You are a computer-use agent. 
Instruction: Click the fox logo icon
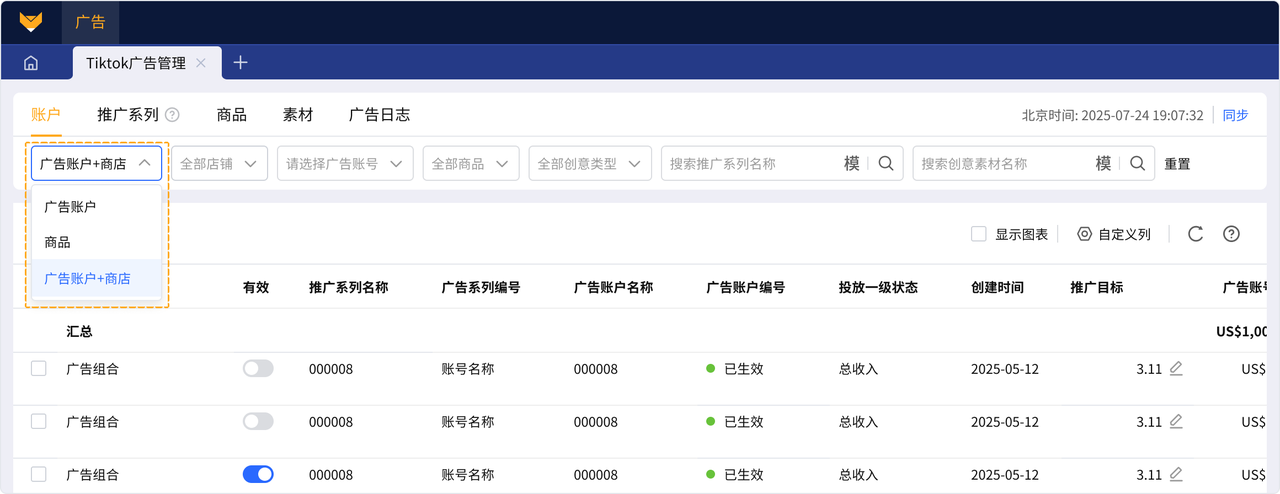point(31,21)
